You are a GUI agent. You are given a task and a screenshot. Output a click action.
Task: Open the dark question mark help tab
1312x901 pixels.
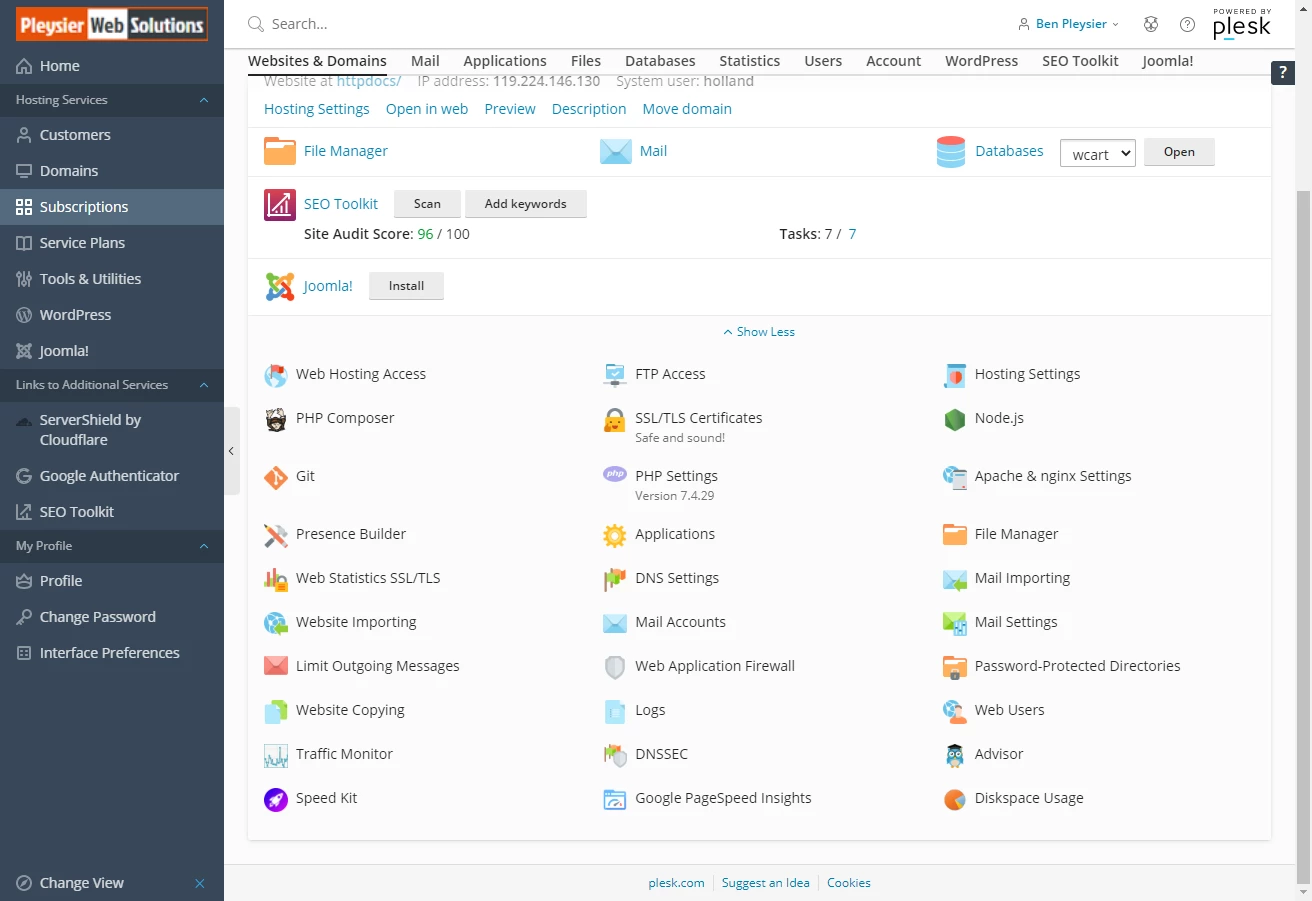(x=1283, y=73)
